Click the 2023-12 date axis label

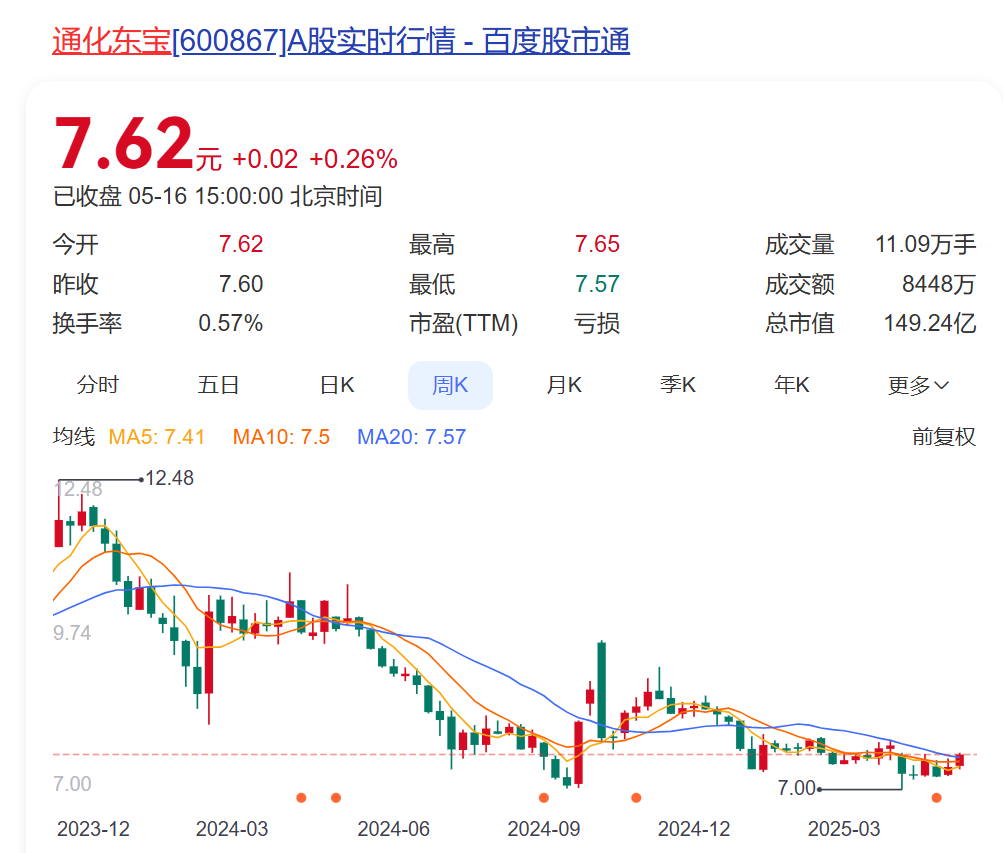tap(93, 829)
